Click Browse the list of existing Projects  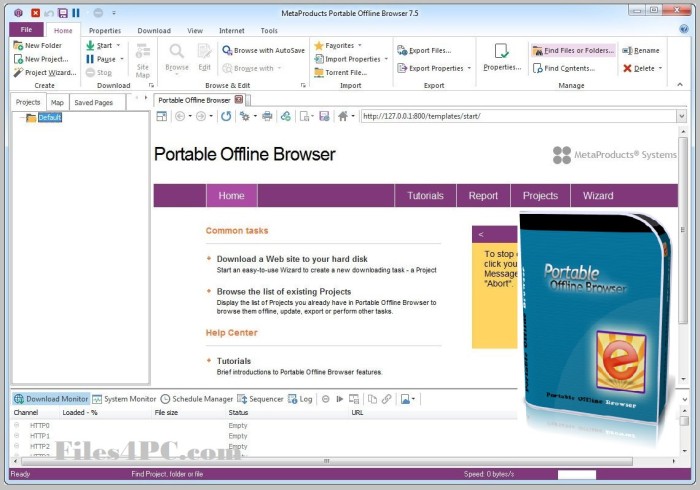click(284, 291)
